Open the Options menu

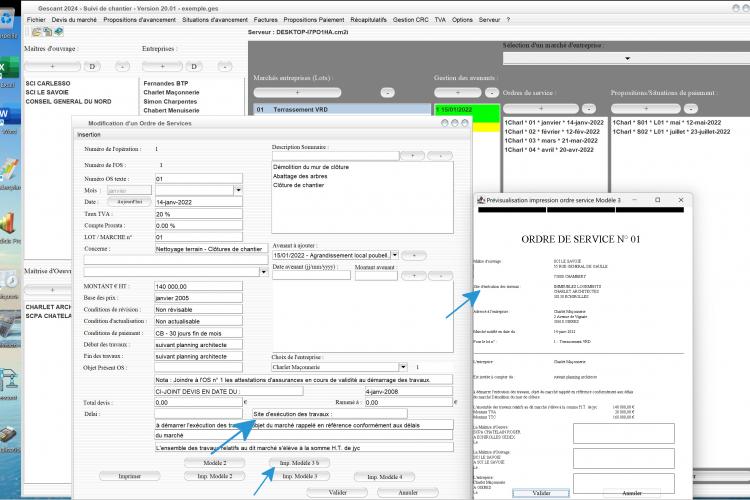click(x=462, y=20)
